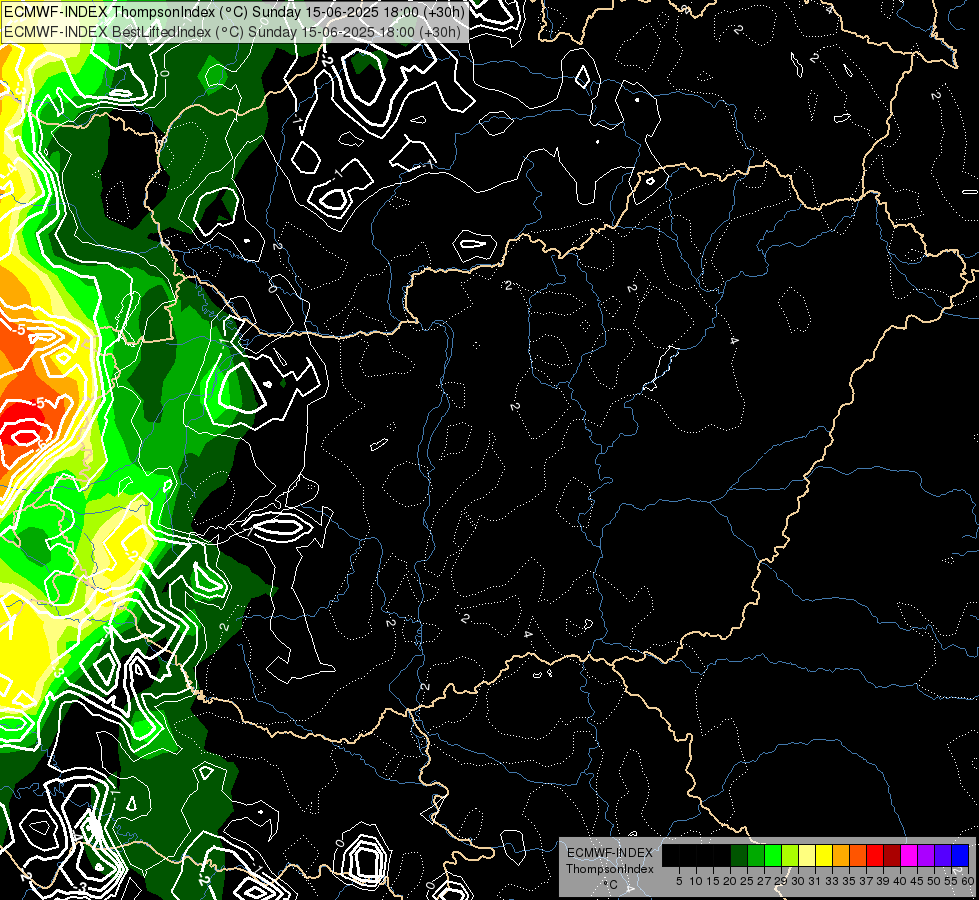Click legend tick value 10

(696, 881)
